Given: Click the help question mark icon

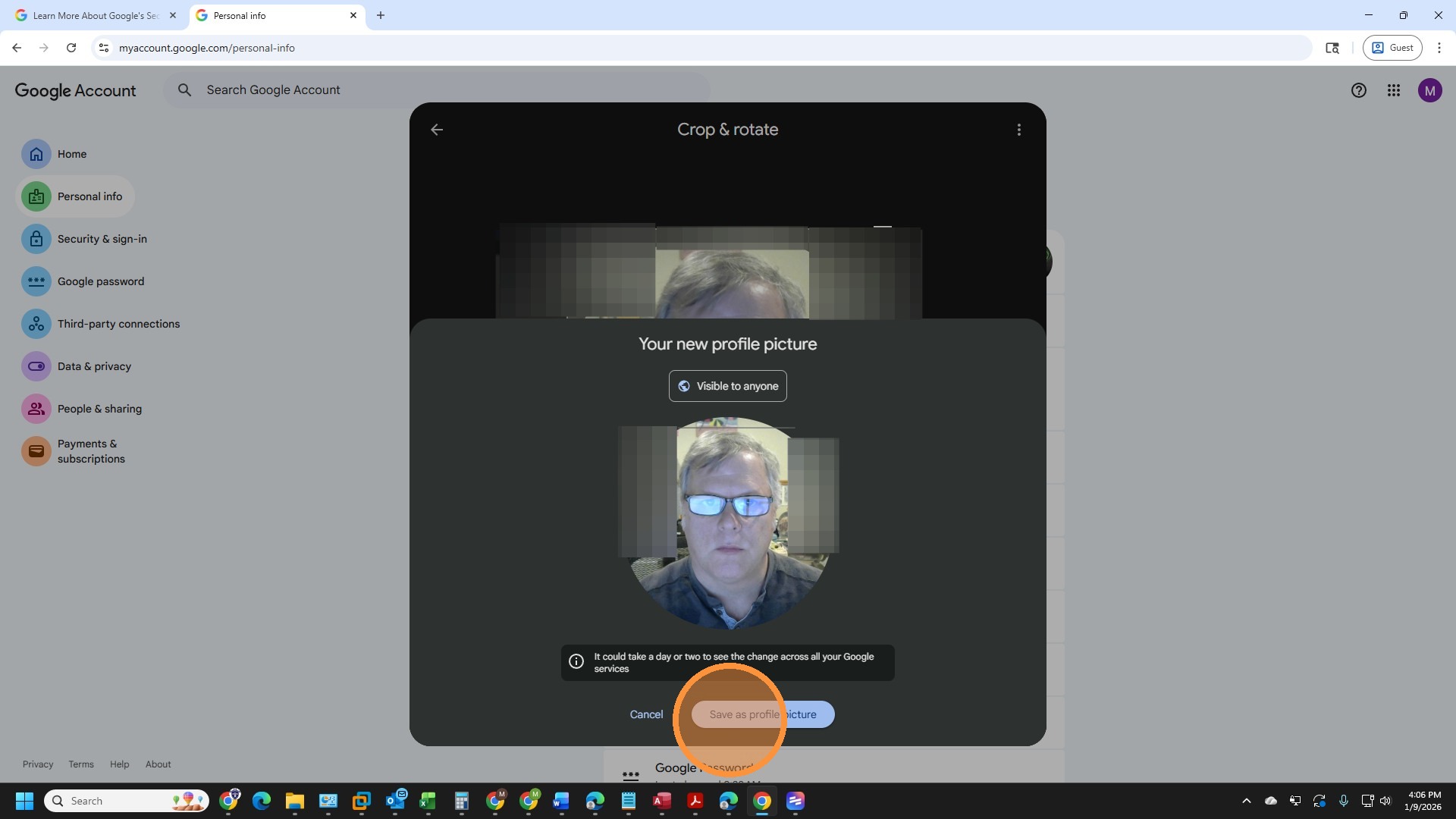Looking at the screenshot, I should tap(1358, 91).
